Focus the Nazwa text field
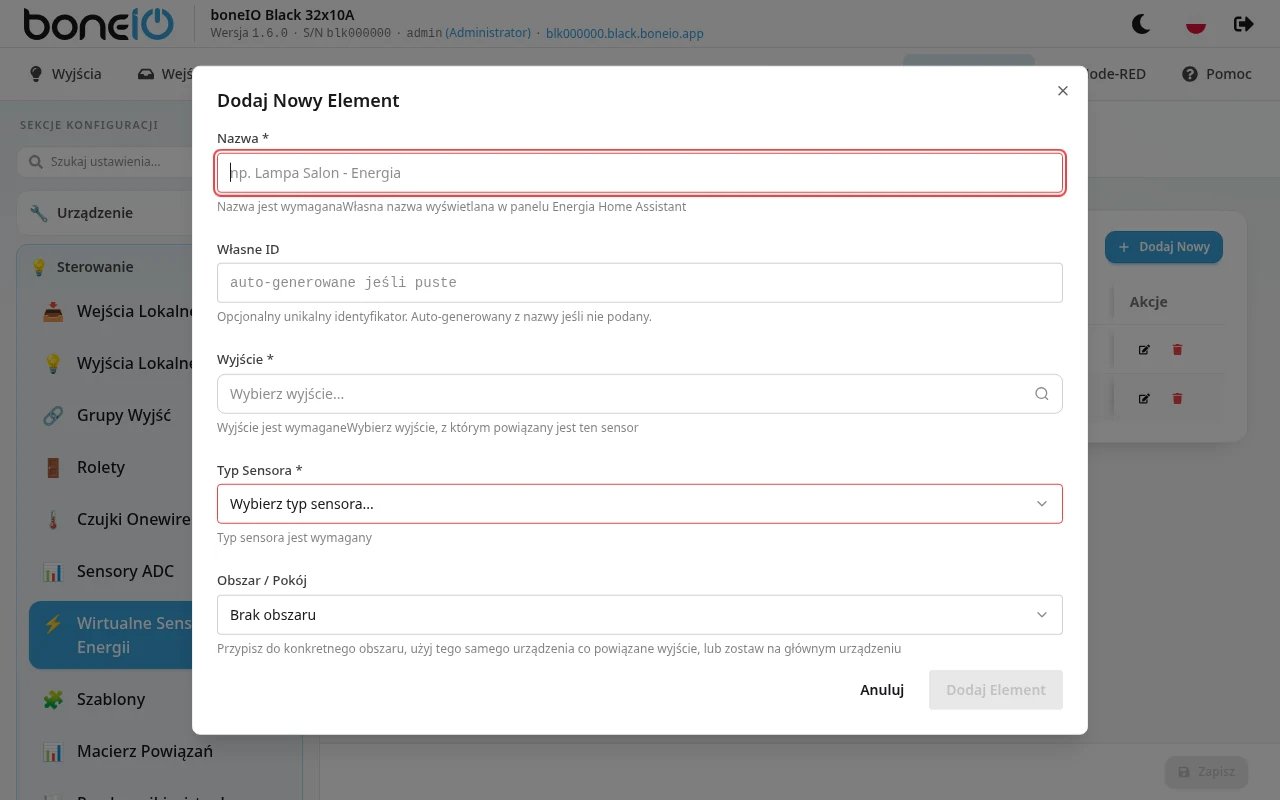Image resolution: width=1280 pixels, height=800 pixels. [x=640, y=173]
